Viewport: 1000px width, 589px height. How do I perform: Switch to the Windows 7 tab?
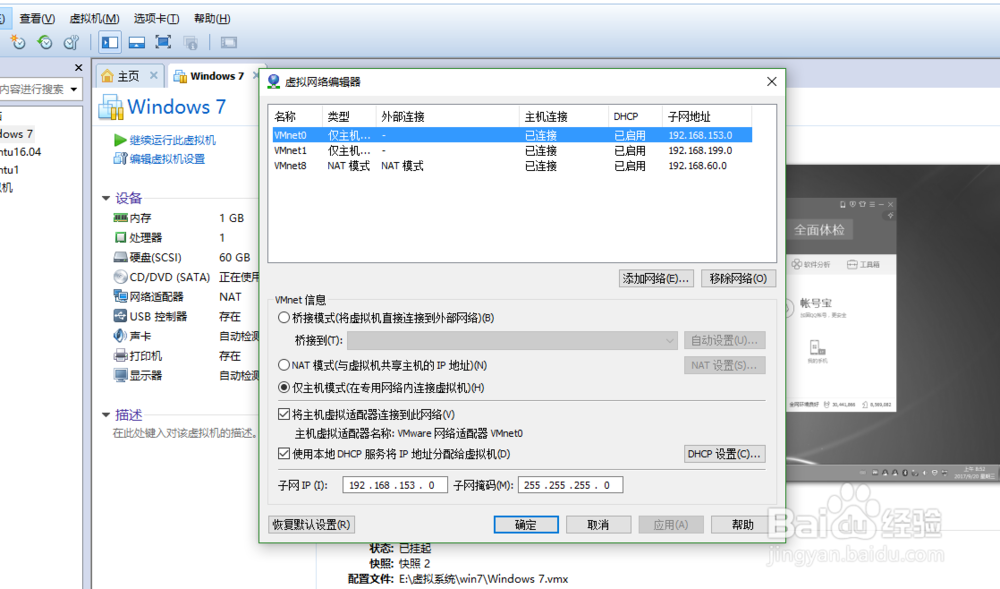(x=217, y=76)
